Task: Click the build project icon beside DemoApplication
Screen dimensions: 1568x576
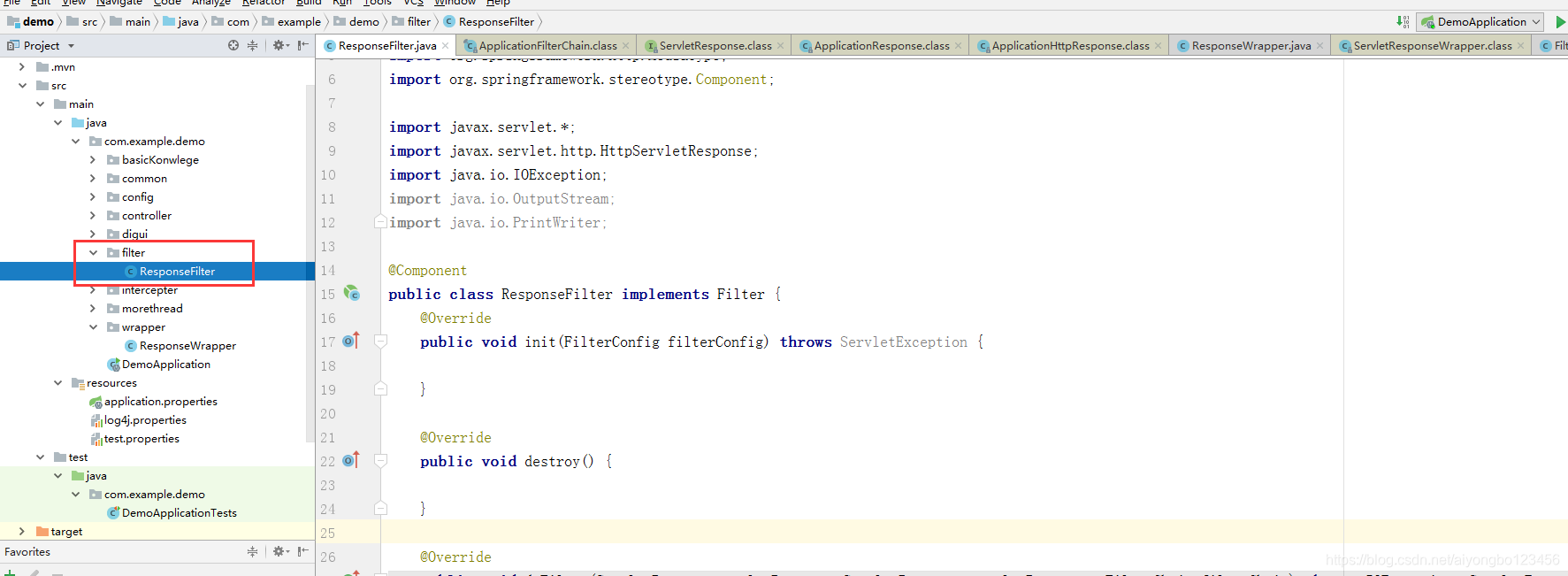Action: pyautogui.click(x=1403, y=22)
